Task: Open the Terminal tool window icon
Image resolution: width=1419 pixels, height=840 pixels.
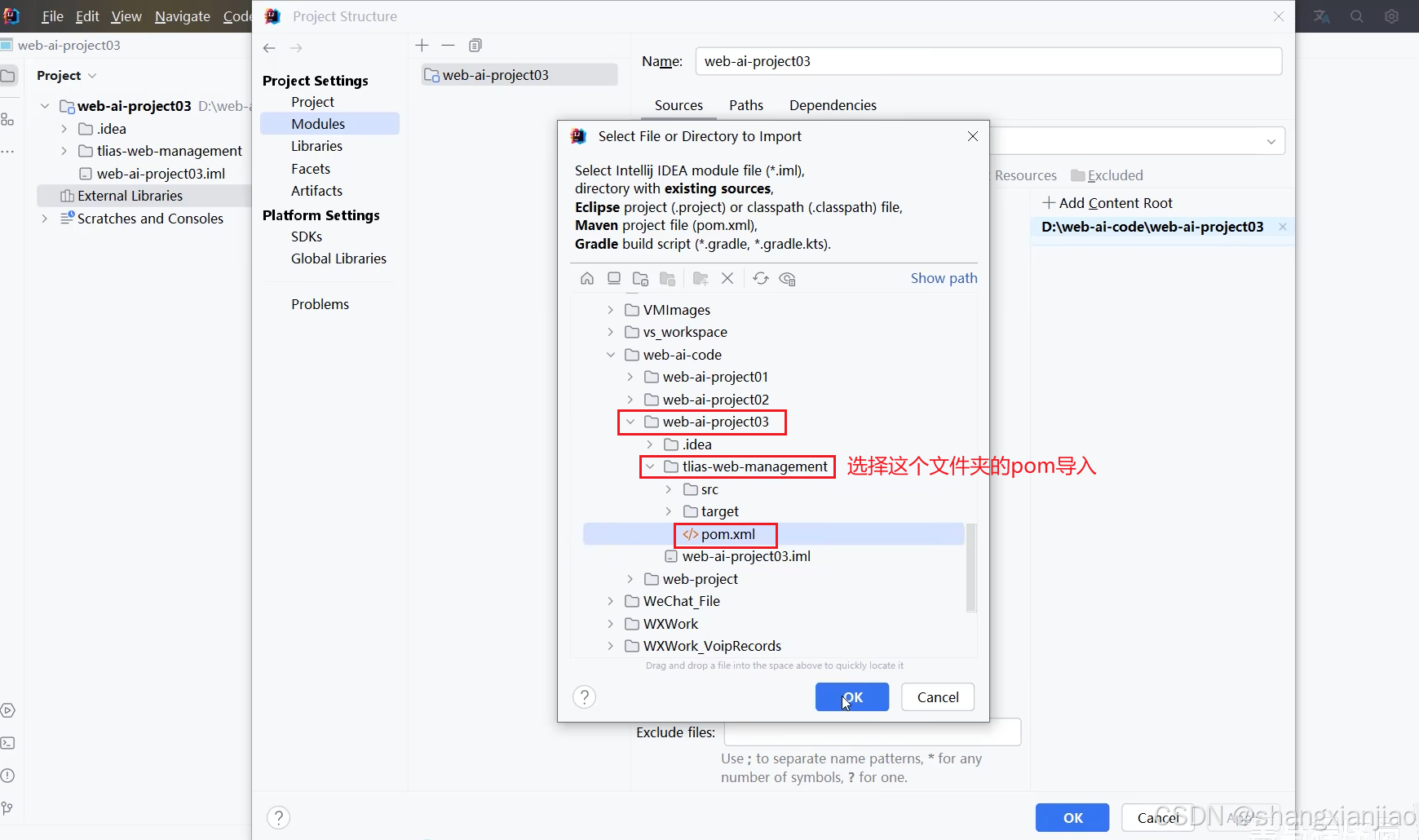Action: [x=7, y=743]
